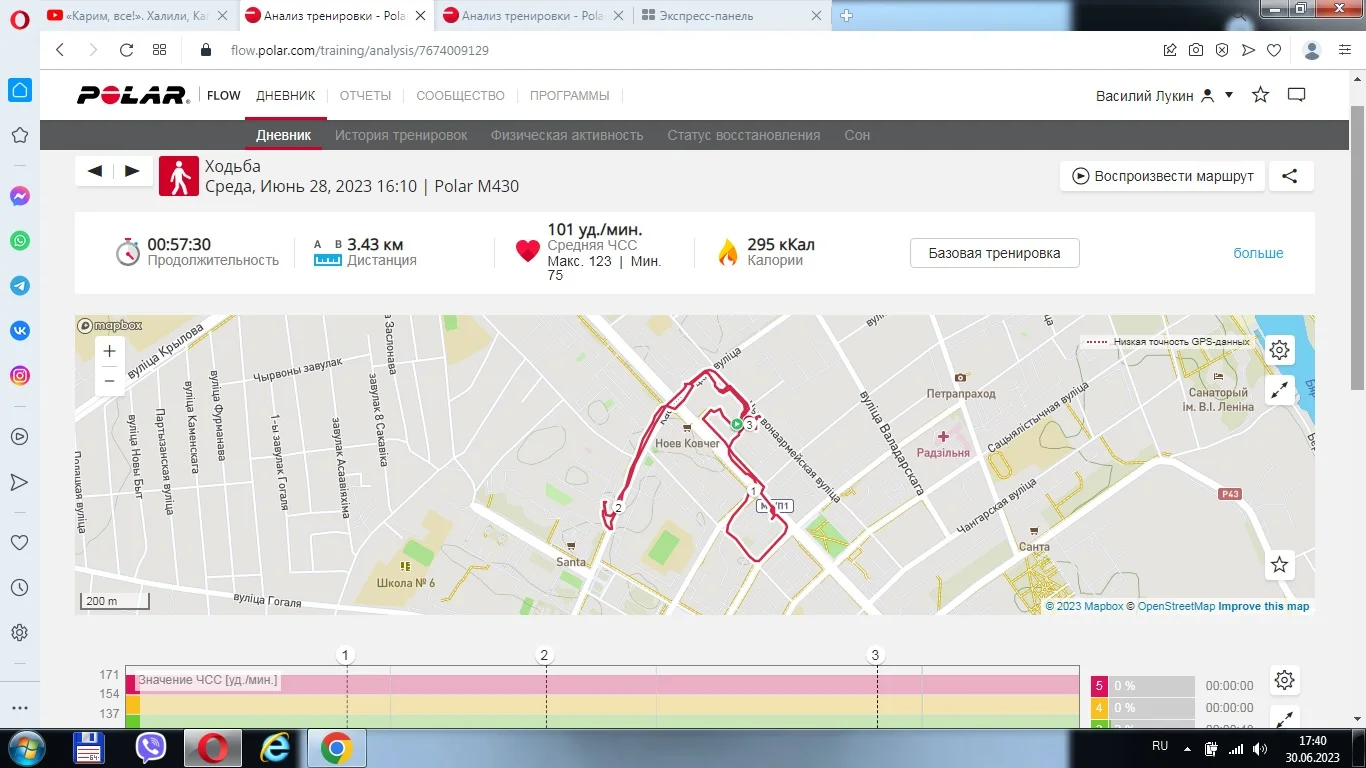Go to the next training session
This screenshot has width=1366, height=768.
pos(133,171)
